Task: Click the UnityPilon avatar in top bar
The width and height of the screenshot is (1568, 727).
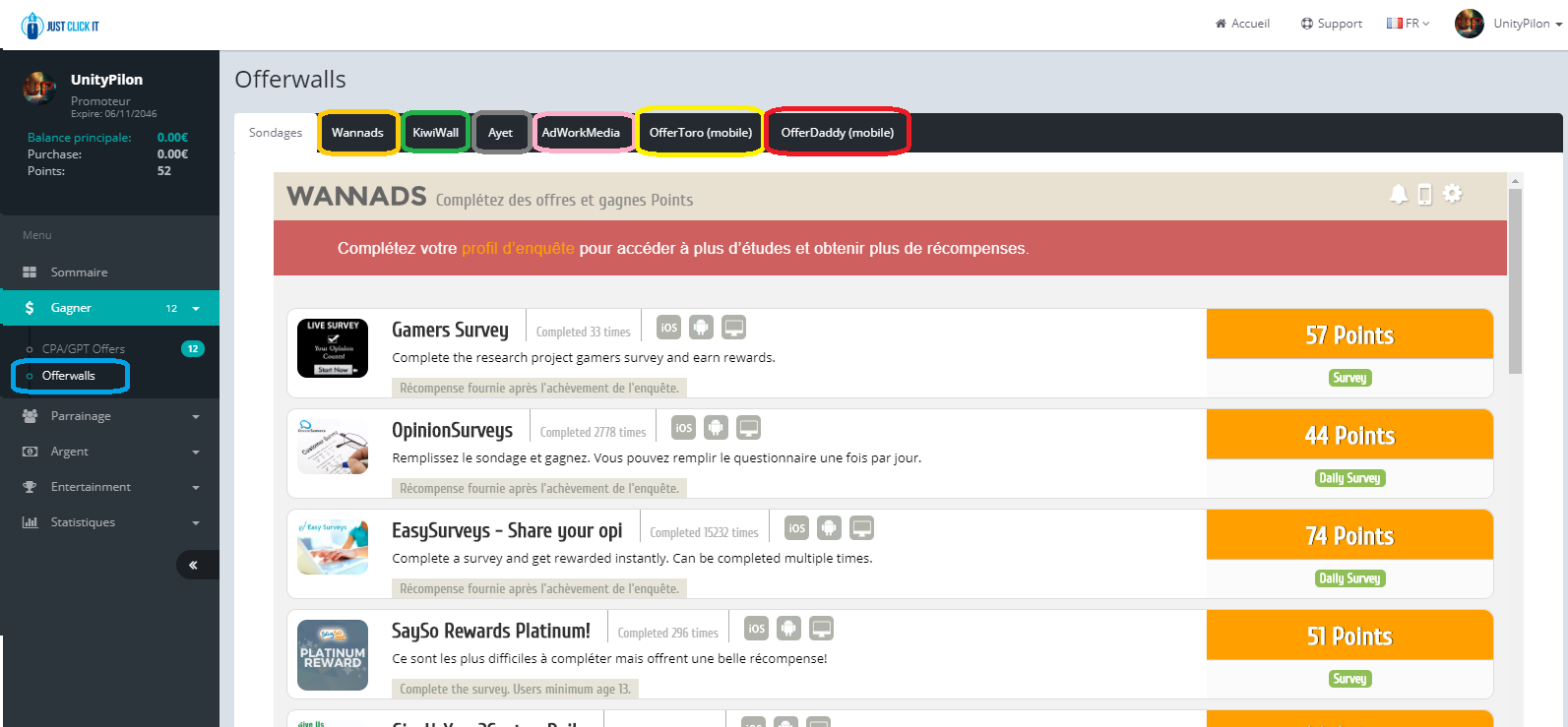Action: [x=1469, y=24]
